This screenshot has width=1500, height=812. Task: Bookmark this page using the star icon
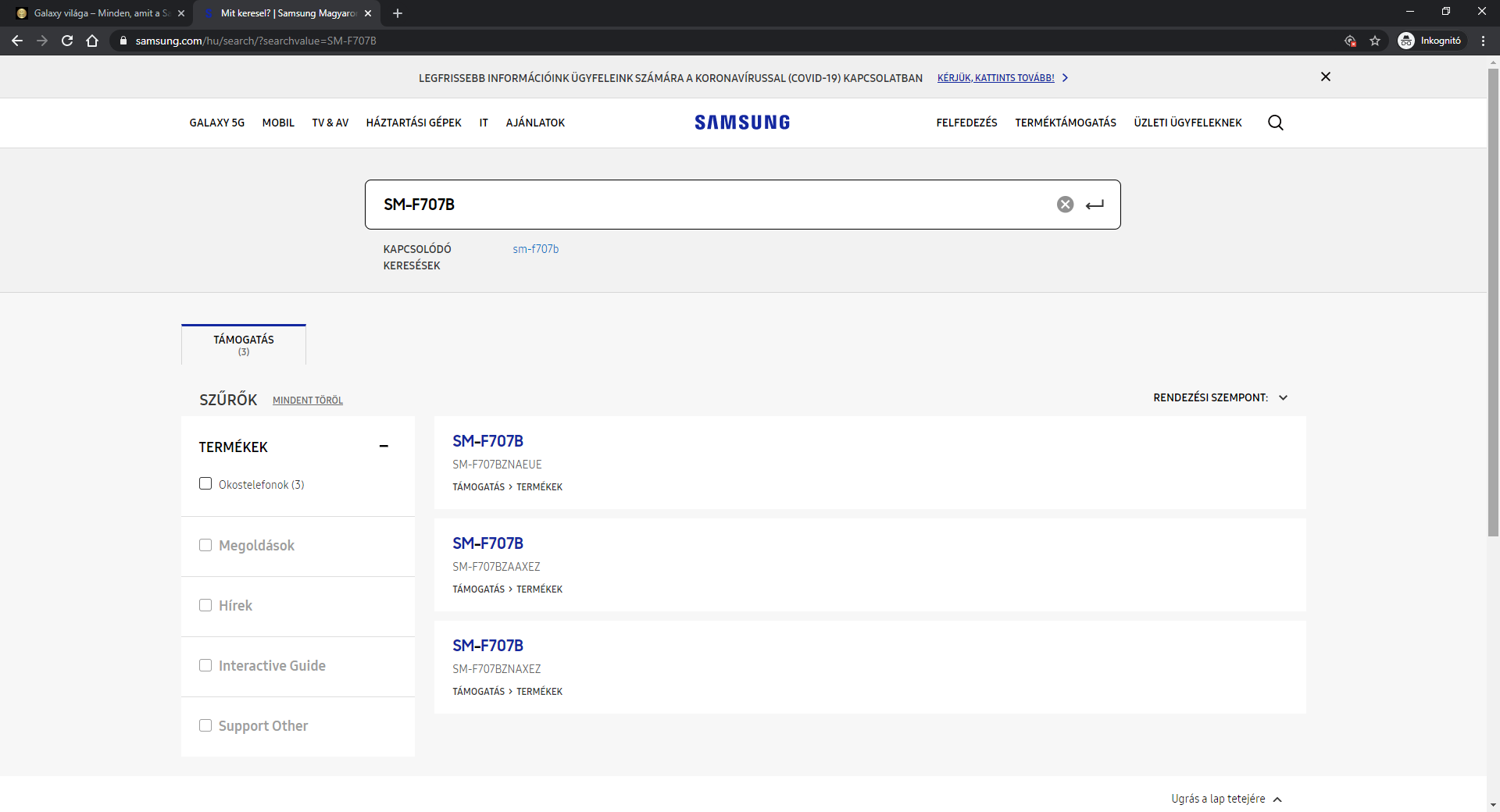1375,41
